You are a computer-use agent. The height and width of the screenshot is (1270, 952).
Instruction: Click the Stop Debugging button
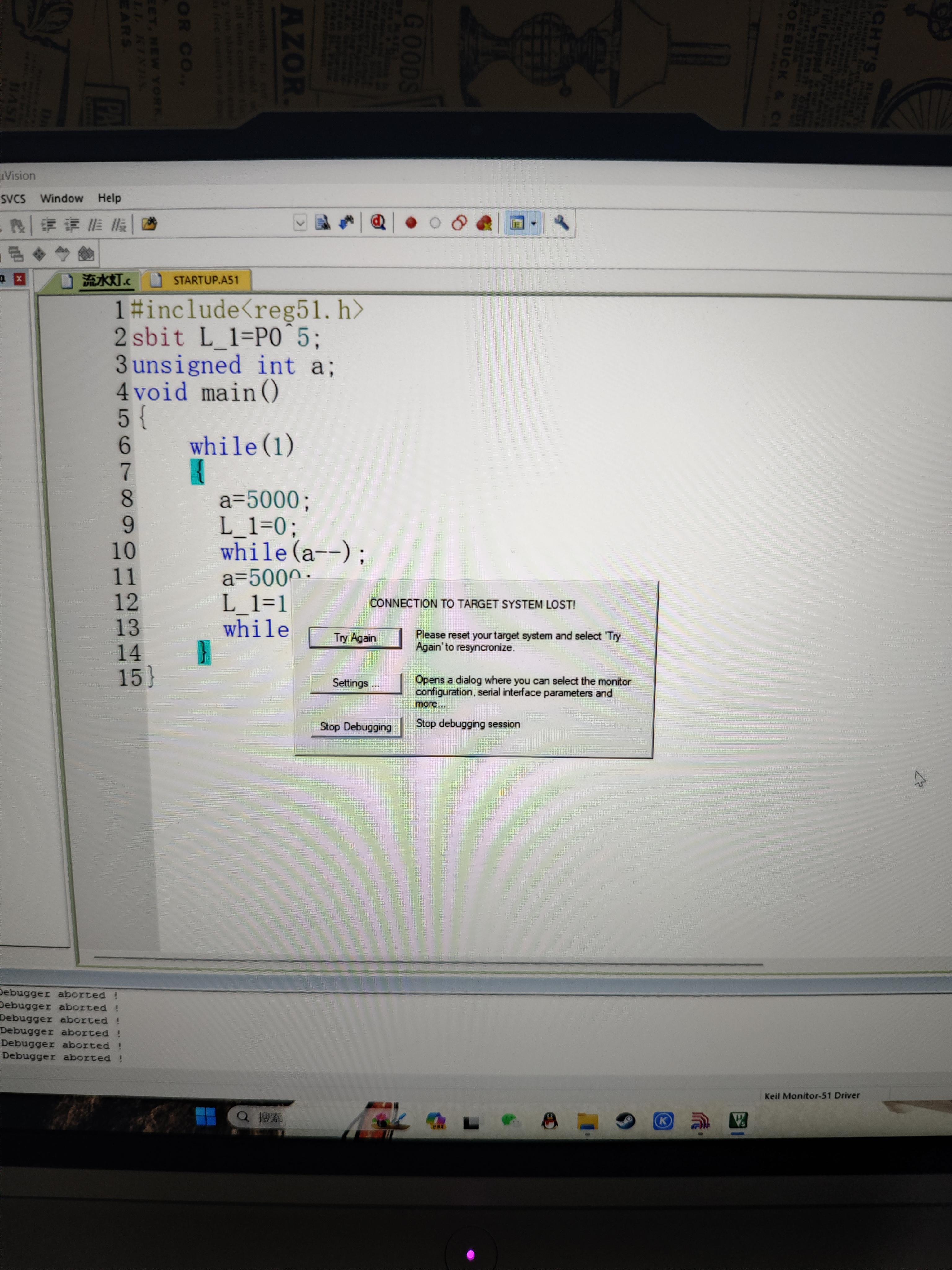point(356,726)
